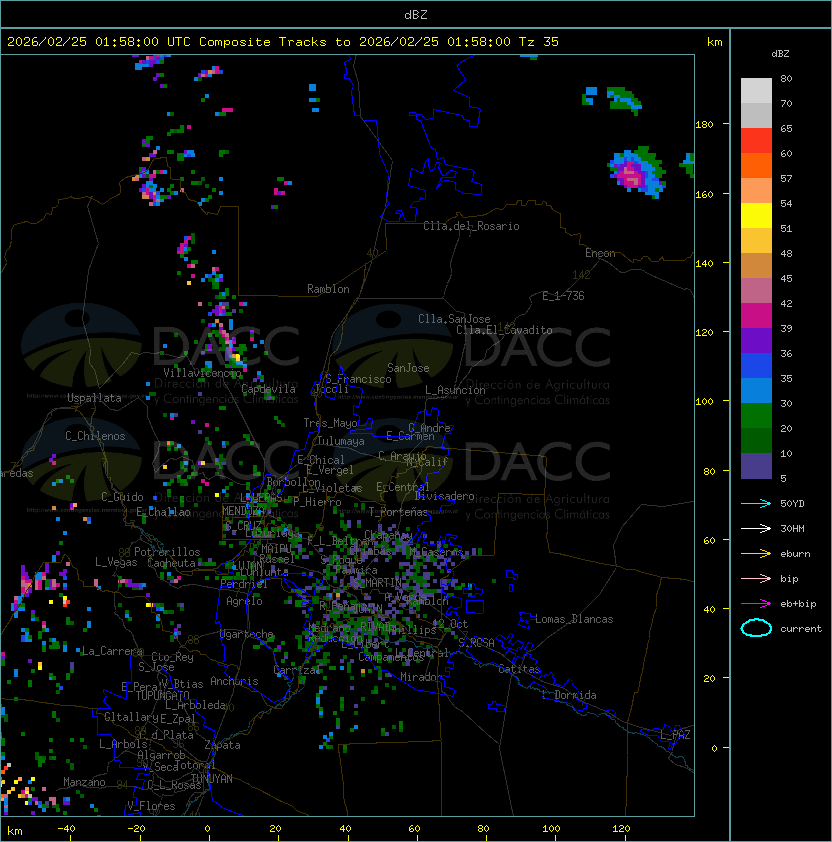Select the light blue 35 dBZ color band
The height and width of the screenshot is (842, 832).
coord(756,390)
